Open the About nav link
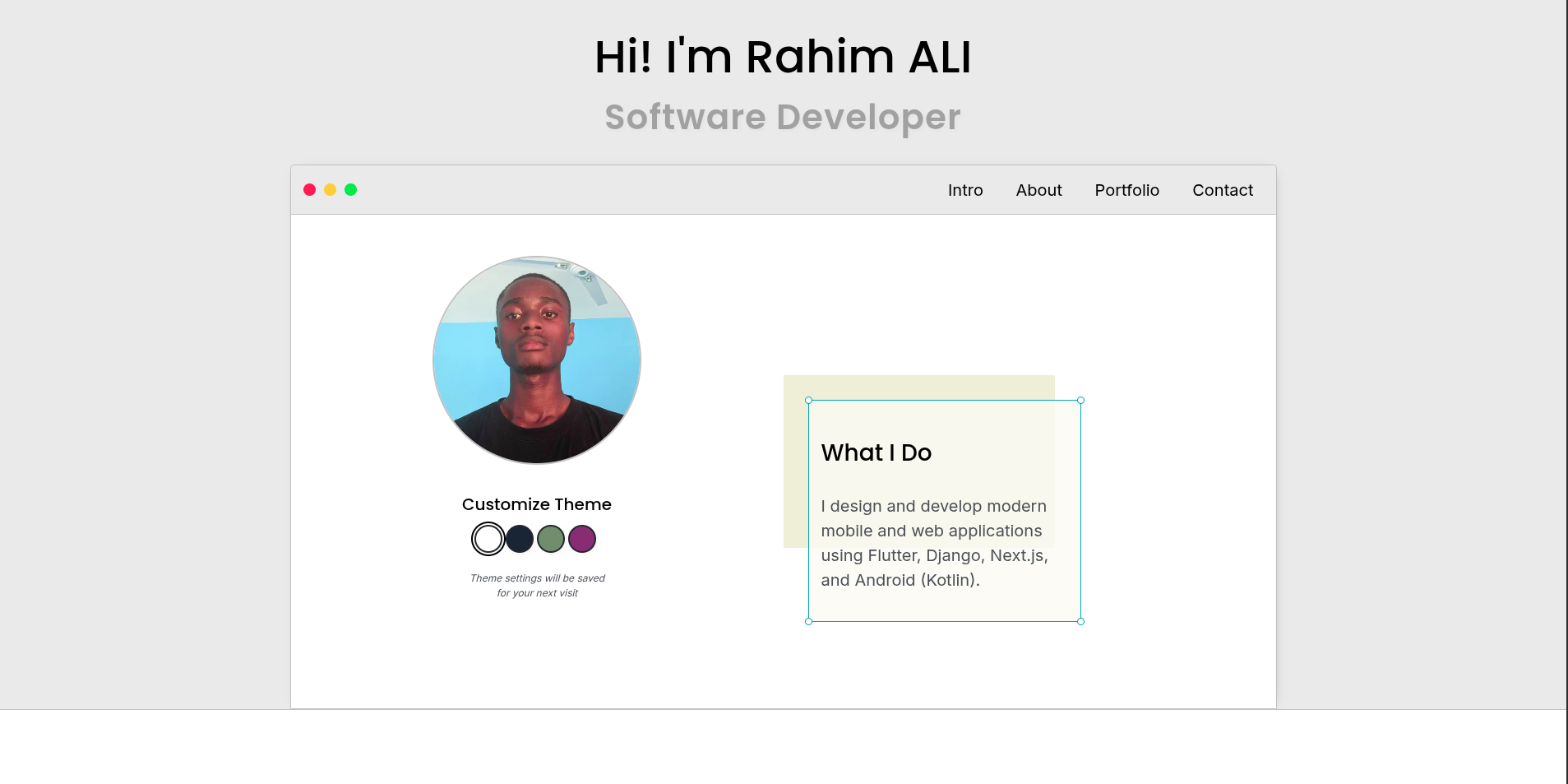 pos(1038,190)
